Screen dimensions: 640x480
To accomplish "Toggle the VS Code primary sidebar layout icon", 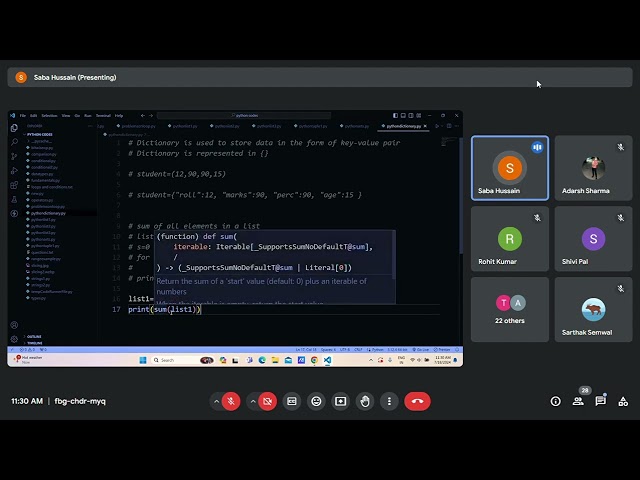I will [x=396, y=116].
